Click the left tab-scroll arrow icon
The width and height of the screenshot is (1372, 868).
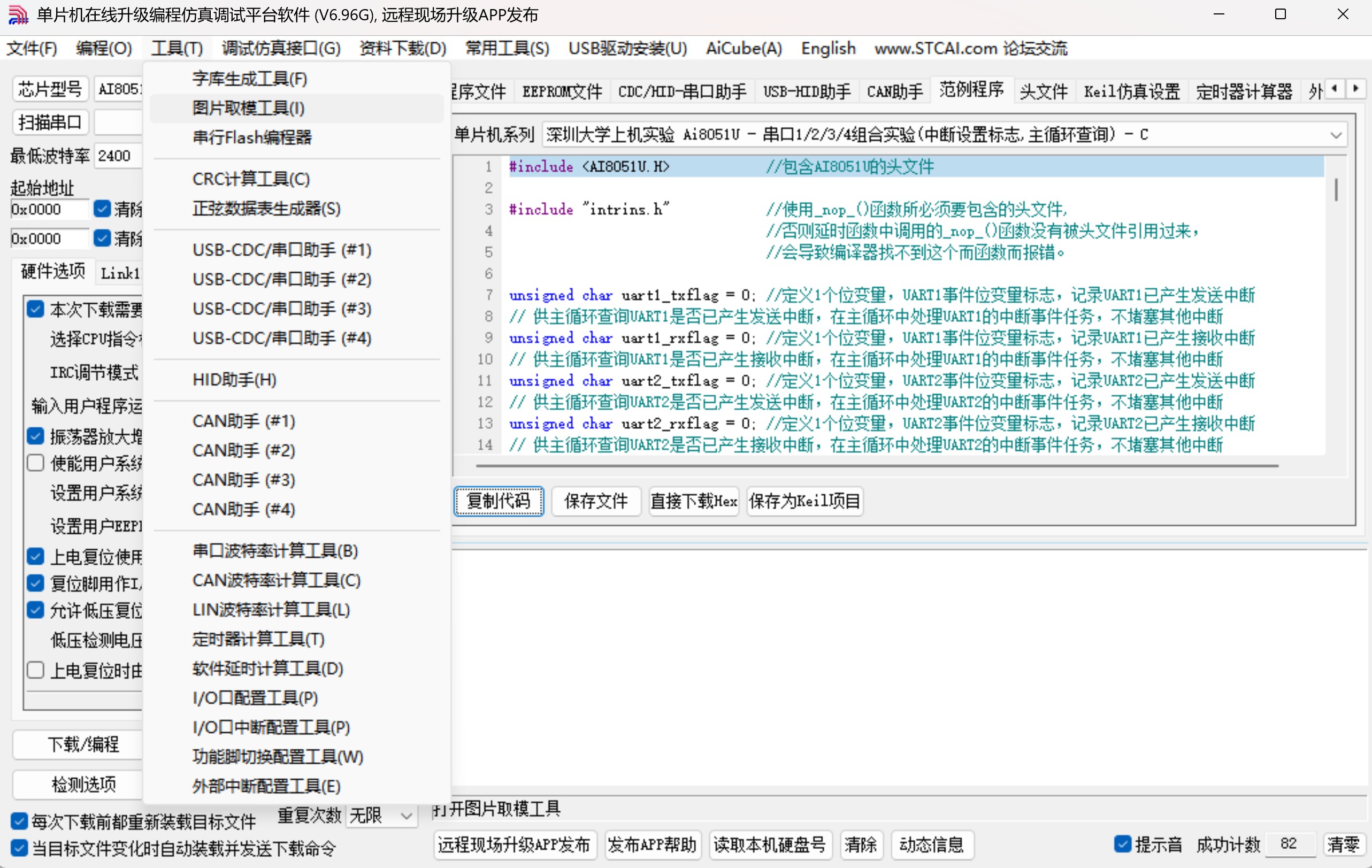[1334, 89]
